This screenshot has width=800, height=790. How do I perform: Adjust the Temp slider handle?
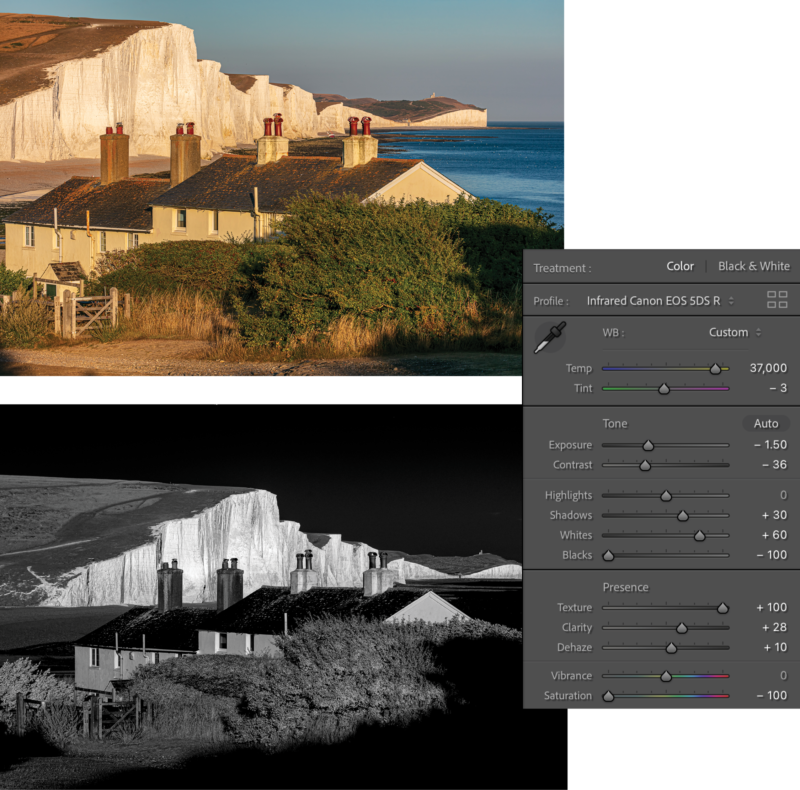point(715,369)
